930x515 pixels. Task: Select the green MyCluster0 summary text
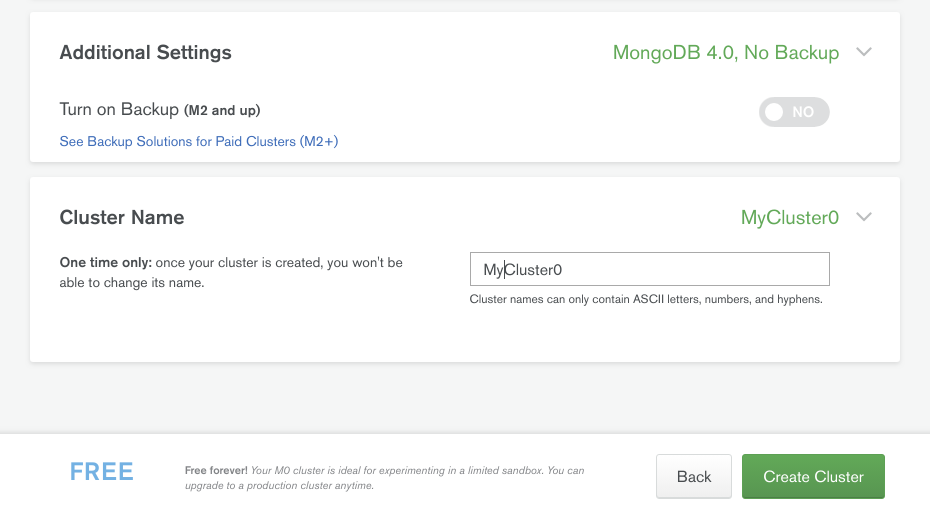pyautogui.click(x=789, y=217)
